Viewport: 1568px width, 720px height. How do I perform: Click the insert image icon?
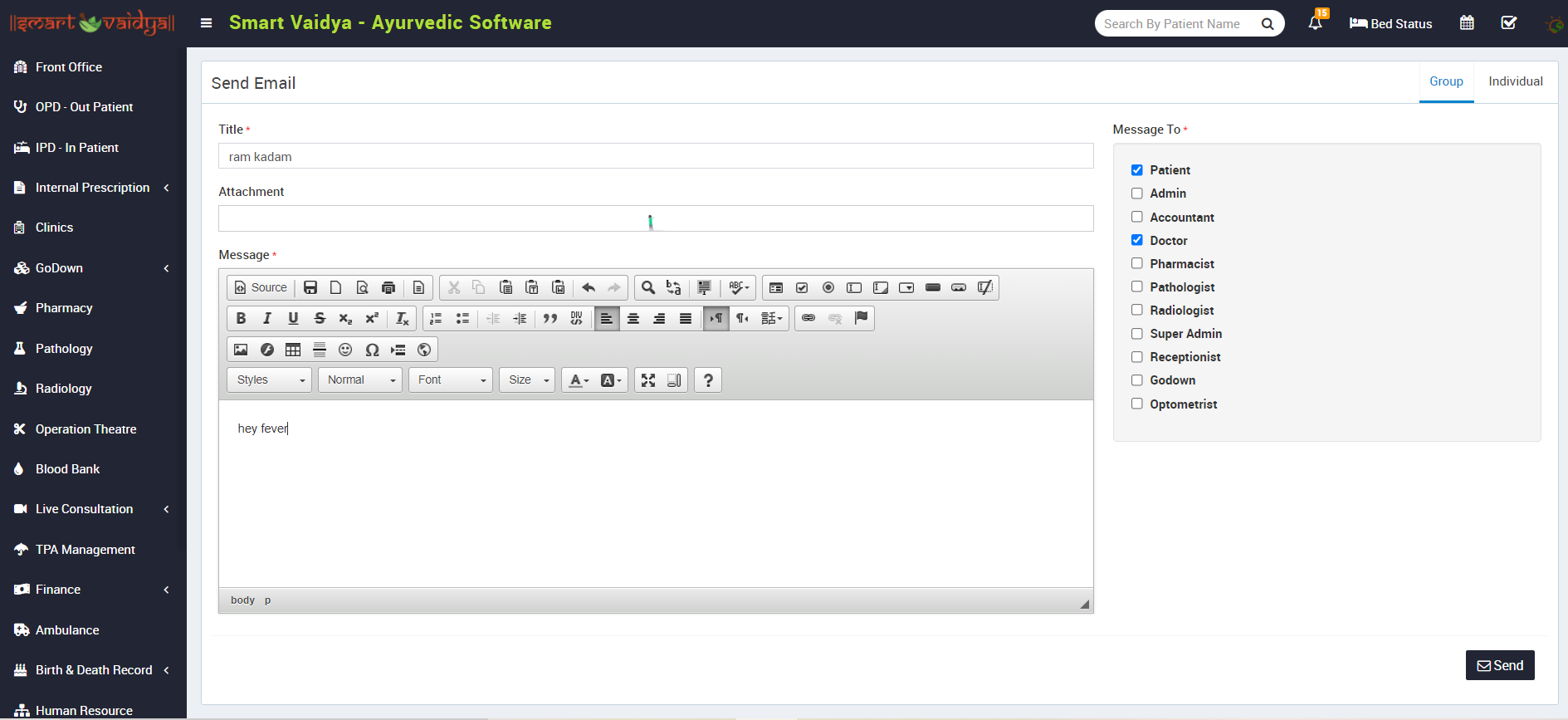click(x=241, y=350)
